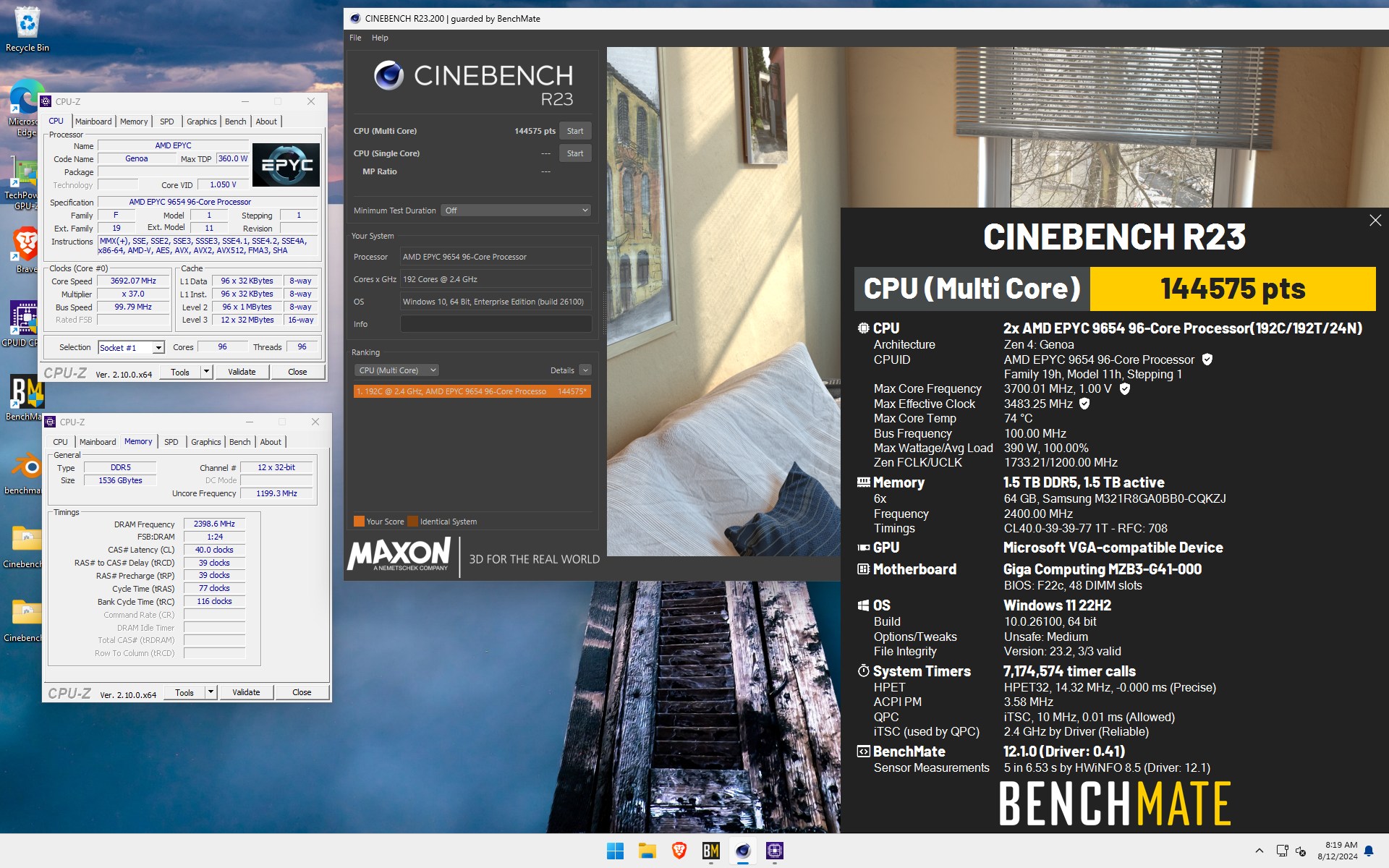
Task: Switch to SPD tab in top CPU-Z
Action: click(167, 122)
